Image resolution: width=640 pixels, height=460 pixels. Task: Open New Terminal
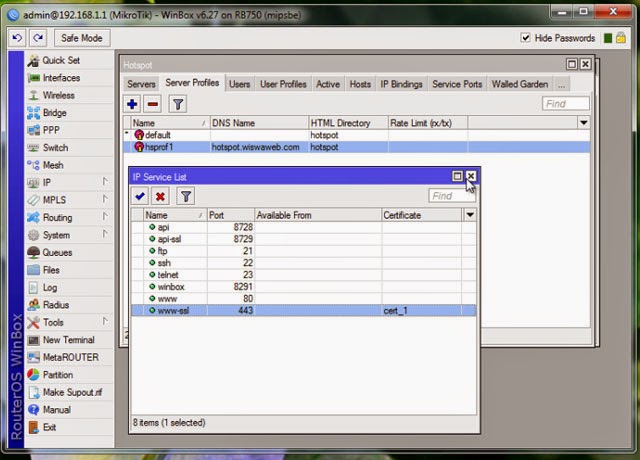pyautogui.click(x=69, y=340)
